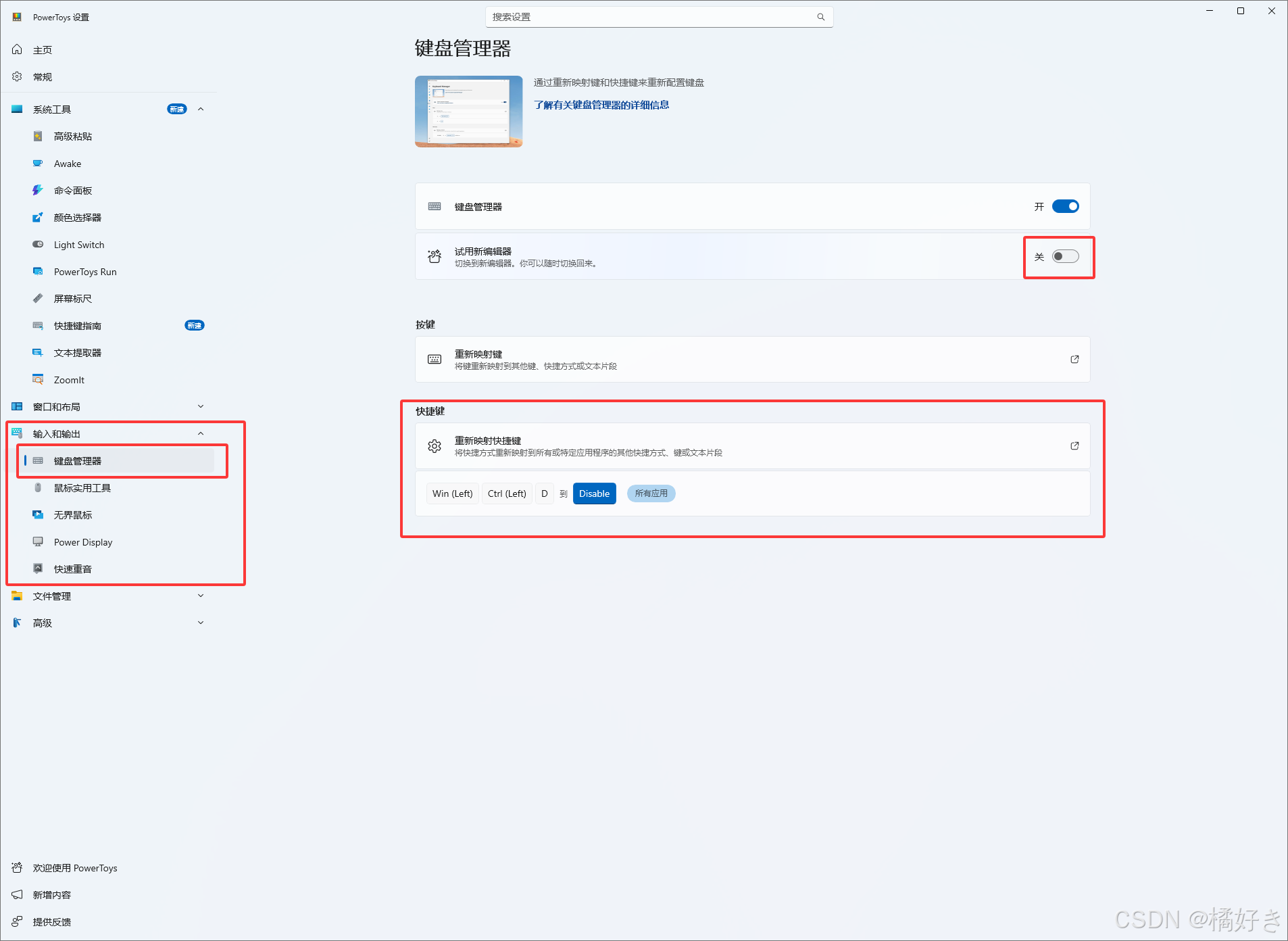
Task: Select the 鼠标实用工具 mouse icon
Action: tap(38, 487)
